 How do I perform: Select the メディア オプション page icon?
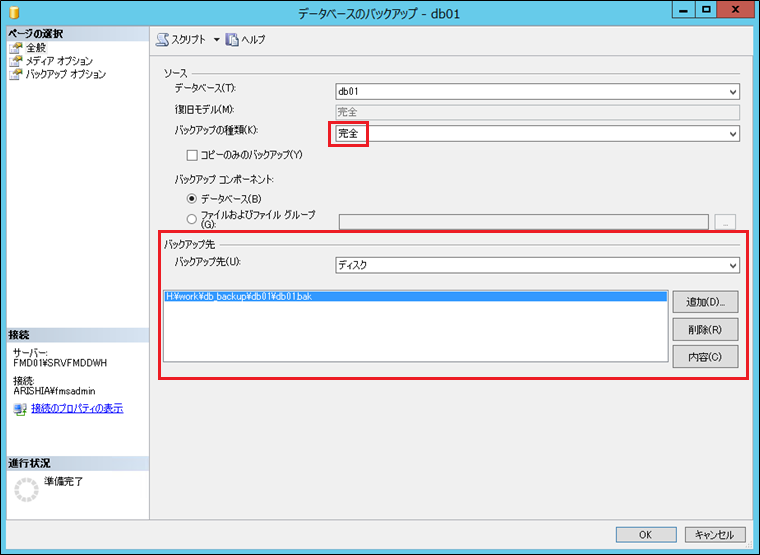pyautogui.click(x=16, y=61)
